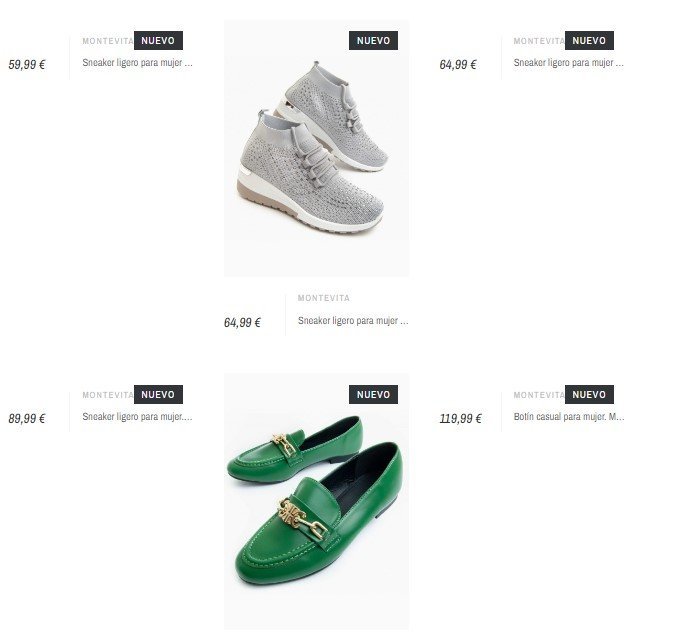Viewport: 676px width, 644px height.
Task: Open the sneaker title next to 59,99 € price
Action: [137, 63]
